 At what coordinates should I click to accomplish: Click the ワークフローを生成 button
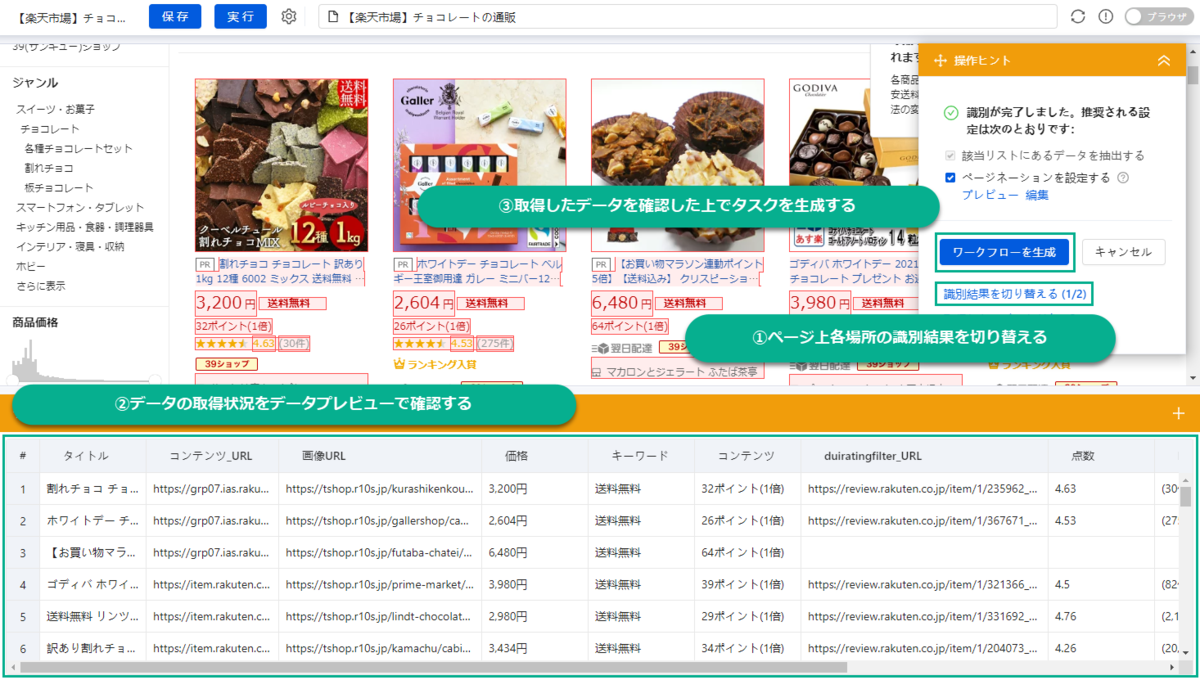(x=1004, y=252)
